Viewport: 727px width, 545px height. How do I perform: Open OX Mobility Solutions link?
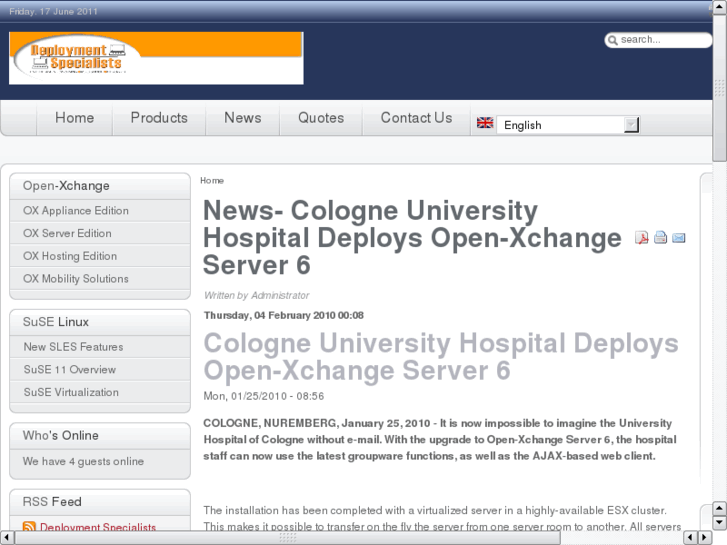click(76, 279)
